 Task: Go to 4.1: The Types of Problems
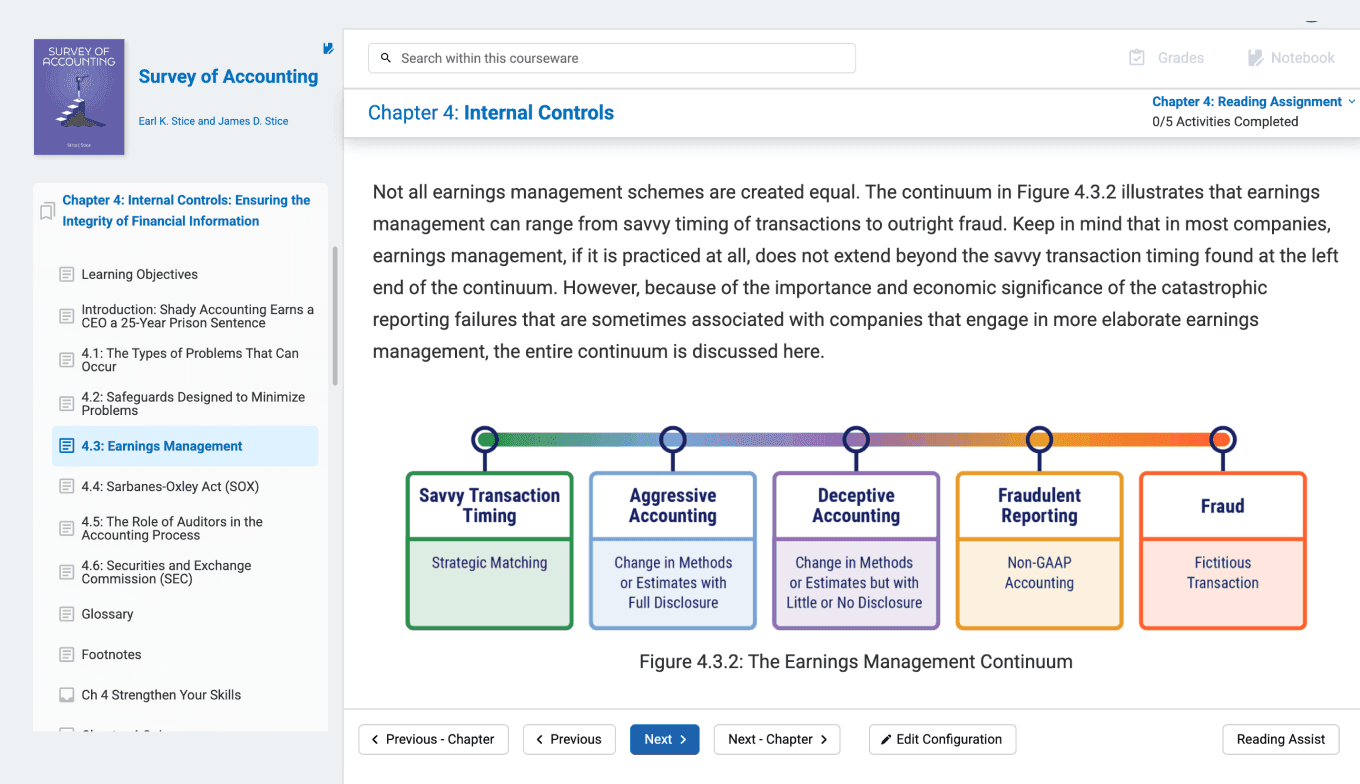click(190, 360)
